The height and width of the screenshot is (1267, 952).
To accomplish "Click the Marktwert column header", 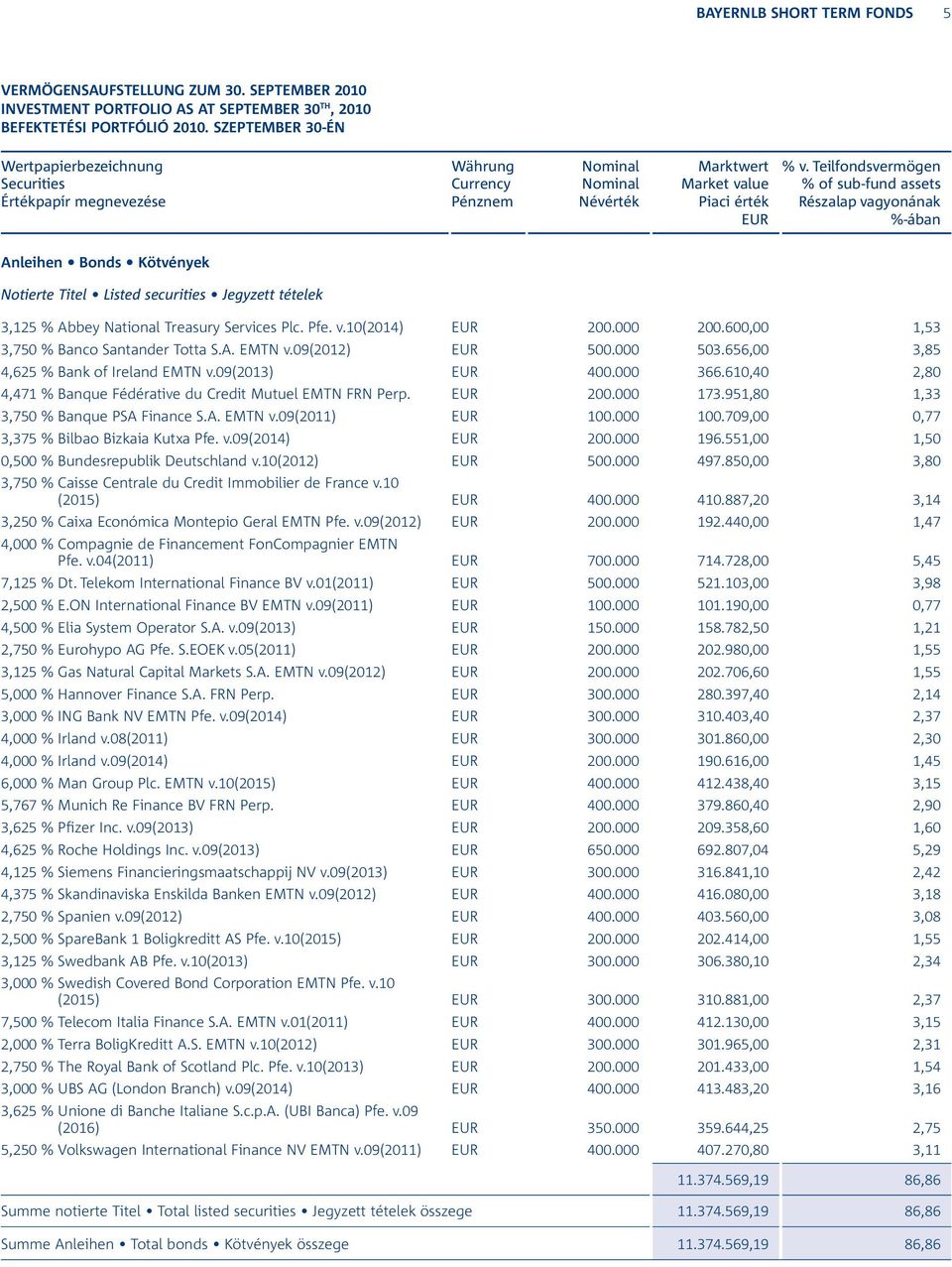I will (x=733, y=167).
